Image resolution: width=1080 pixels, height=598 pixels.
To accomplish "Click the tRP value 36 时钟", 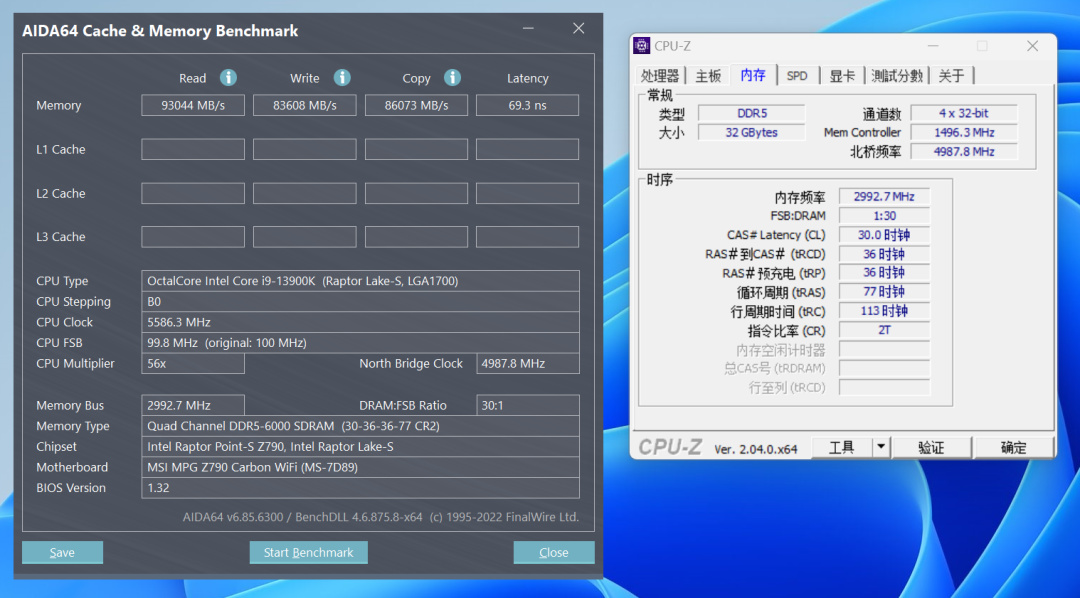I will coord(884,273).
